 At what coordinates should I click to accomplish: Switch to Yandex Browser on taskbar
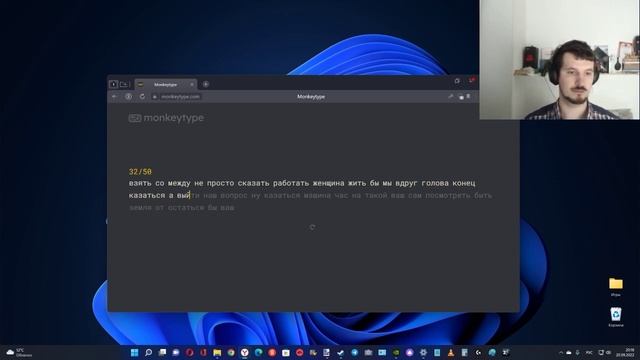coord(244,352)
